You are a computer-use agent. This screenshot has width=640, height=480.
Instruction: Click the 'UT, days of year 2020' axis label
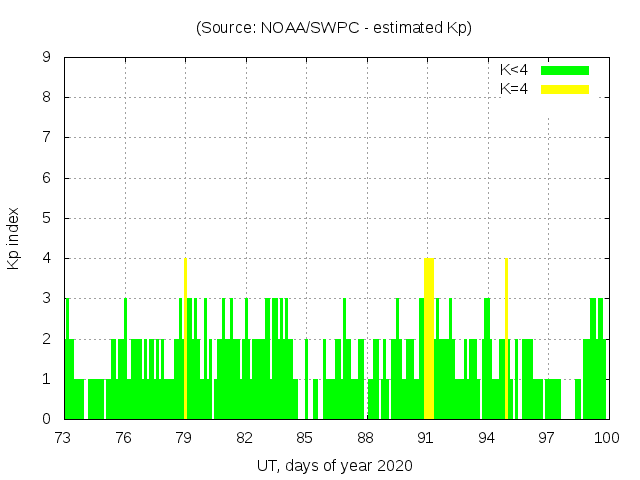334,465
